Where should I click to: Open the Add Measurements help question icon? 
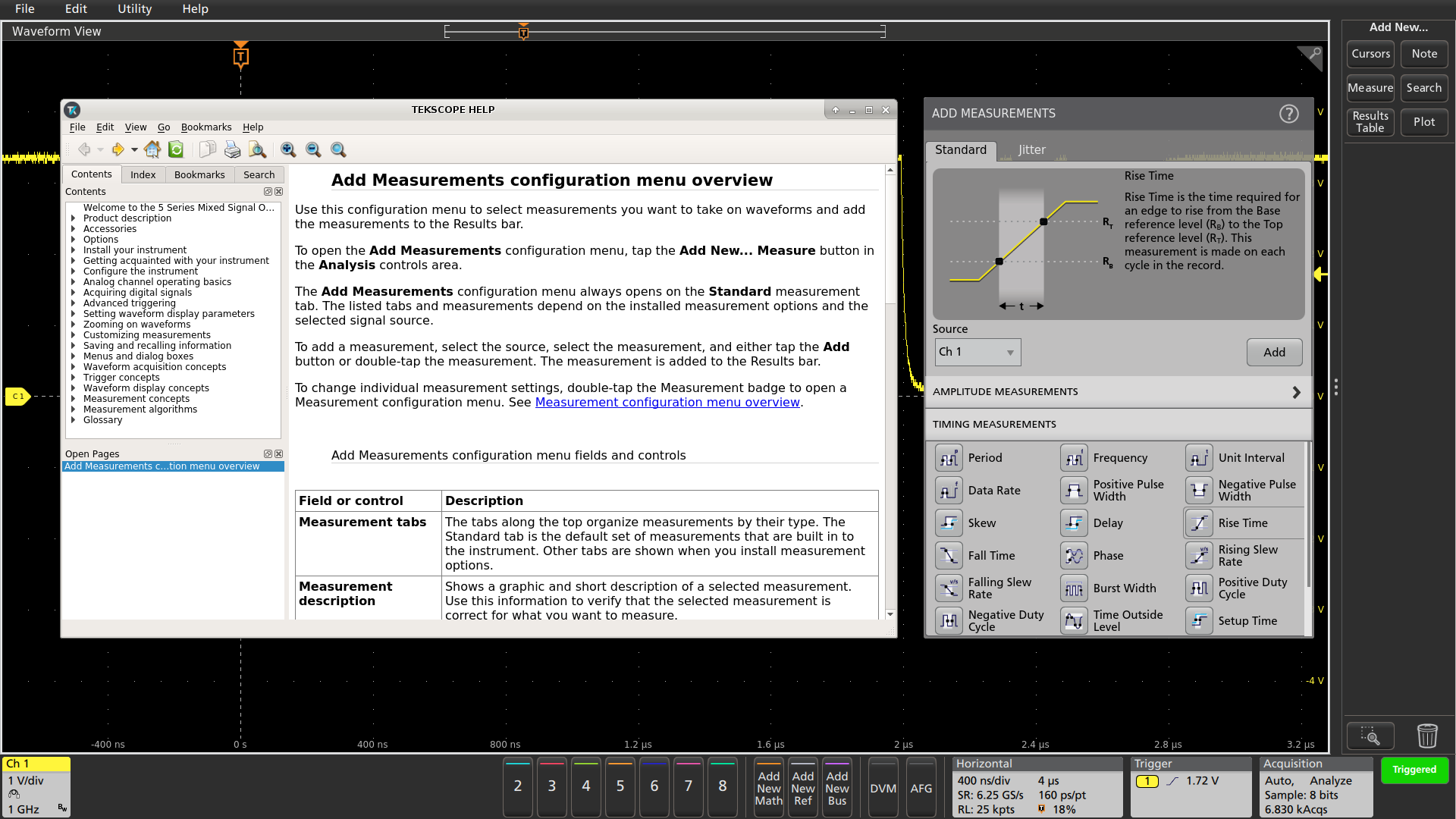pos(1288,114)
